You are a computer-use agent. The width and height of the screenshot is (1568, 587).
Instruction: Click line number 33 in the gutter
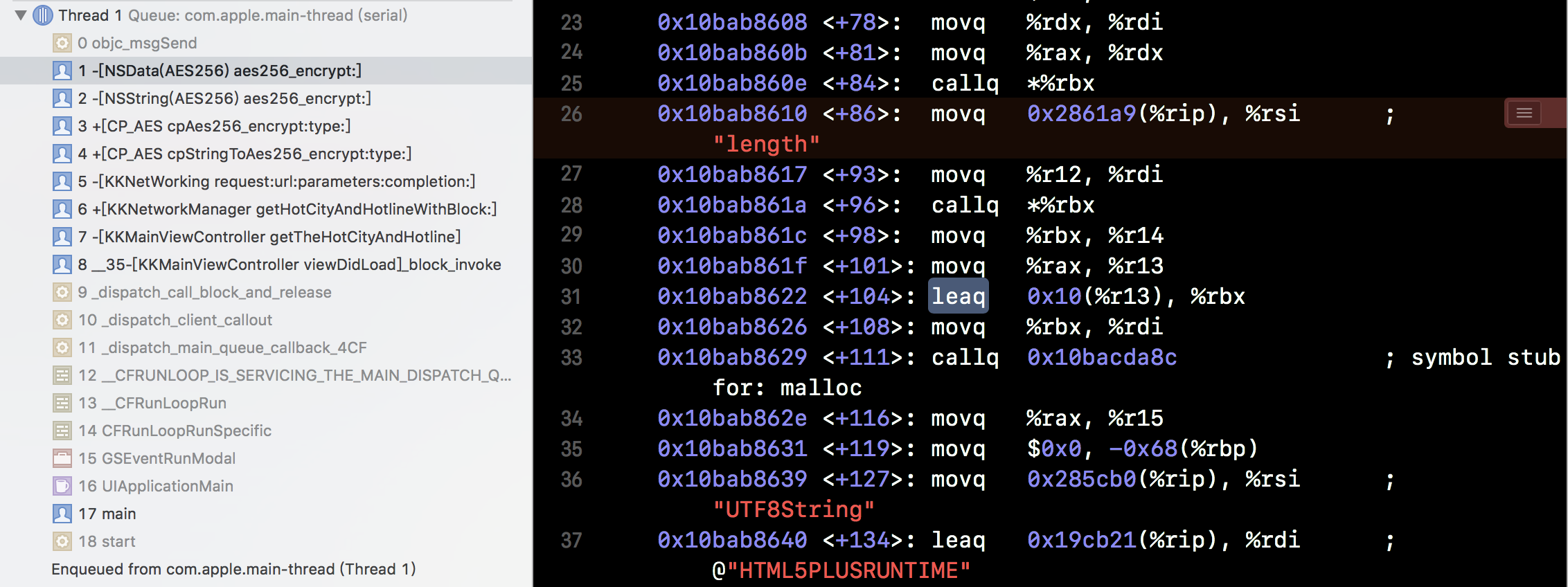[571, 358]
